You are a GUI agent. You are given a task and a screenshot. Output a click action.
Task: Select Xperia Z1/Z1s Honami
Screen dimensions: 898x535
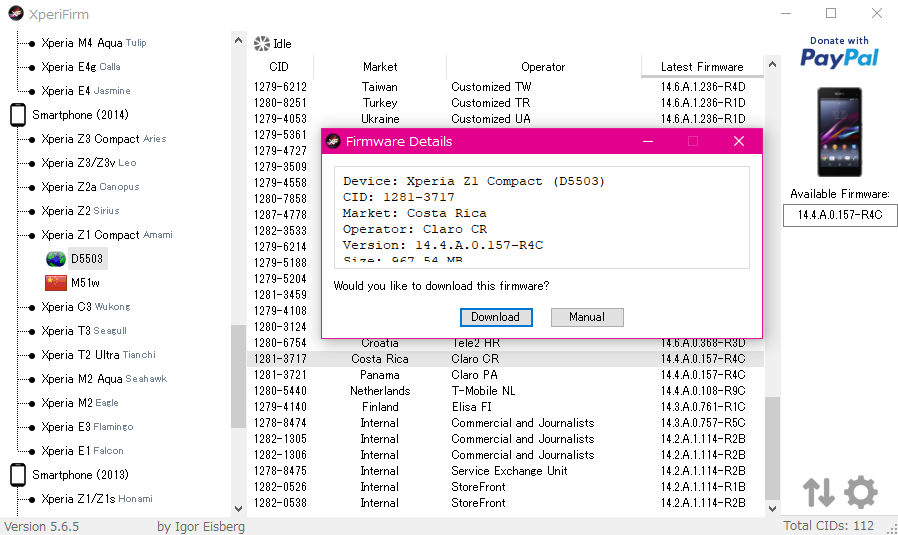pos(97,499)
